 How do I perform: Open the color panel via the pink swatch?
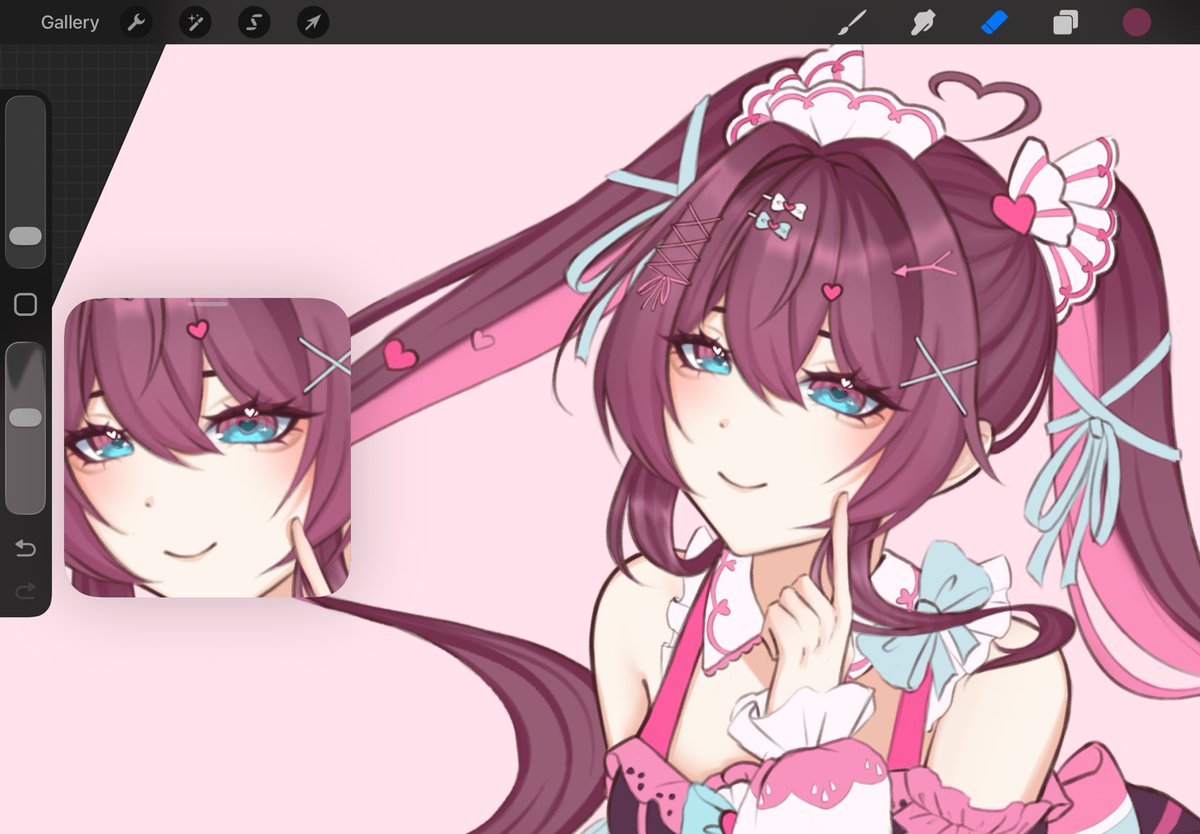(x=1136, y=22)
